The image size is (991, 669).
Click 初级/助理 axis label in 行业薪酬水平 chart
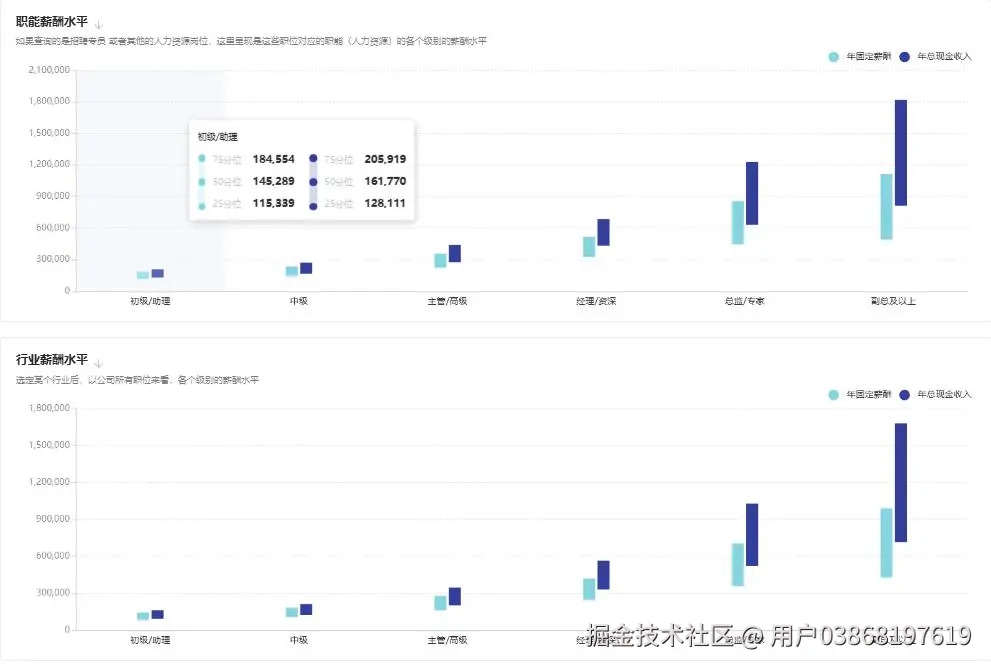[150, 640]
